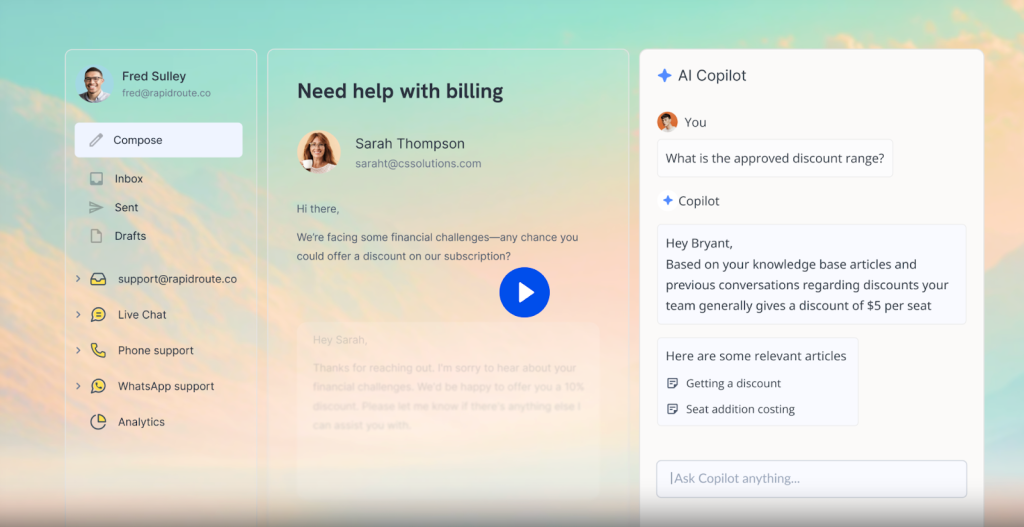Click the Sent paper plane icon

96,207
